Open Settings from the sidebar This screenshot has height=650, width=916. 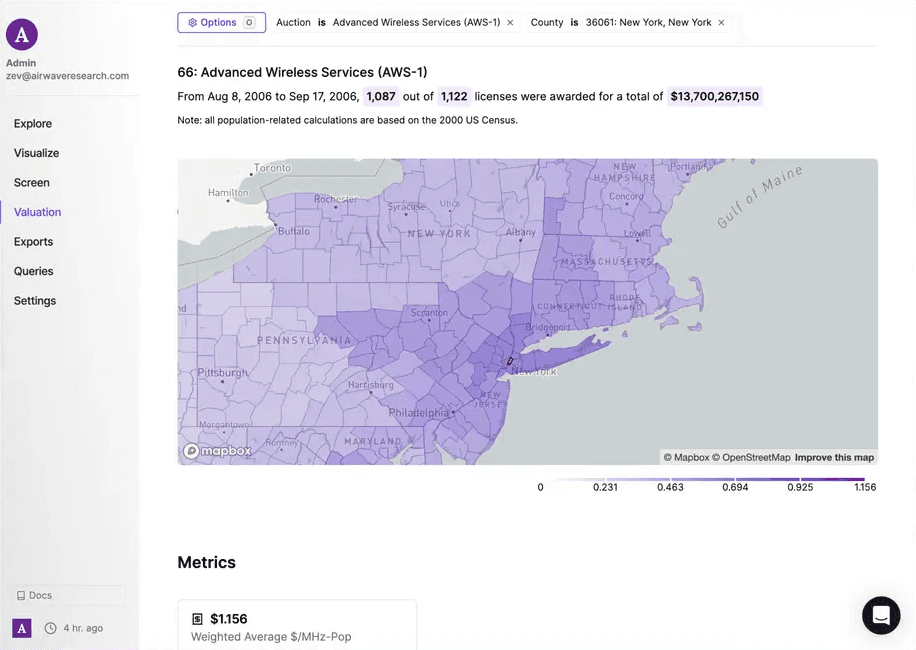click(x=35, y=301)
